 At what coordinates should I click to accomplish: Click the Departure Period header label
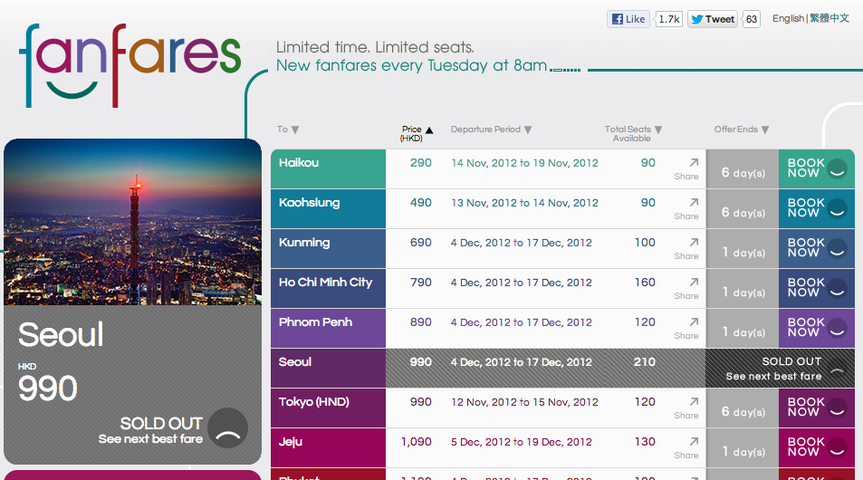(485, 129)
